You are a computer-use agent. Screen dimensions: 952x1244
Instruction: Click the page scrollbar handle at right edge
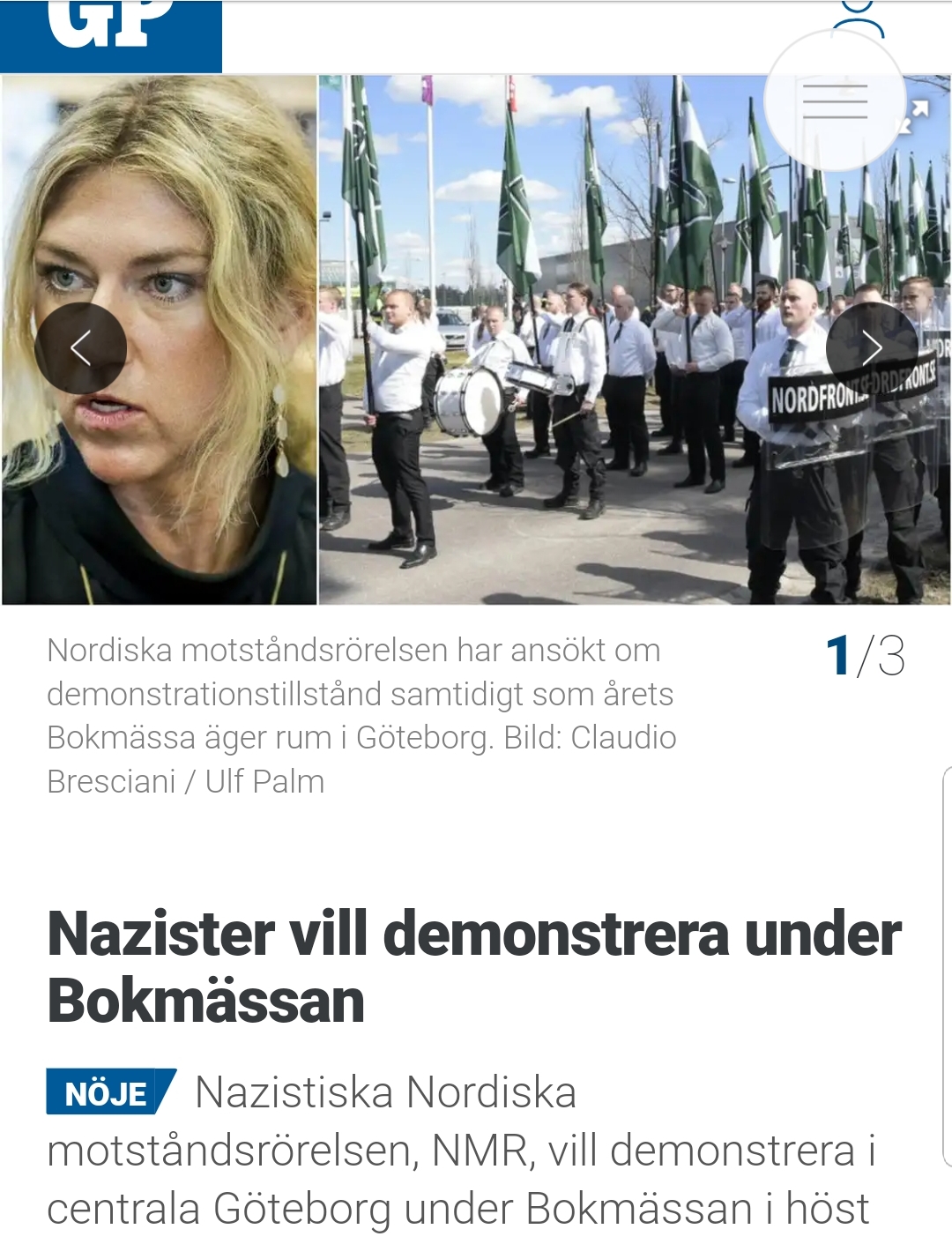(947, 965)
